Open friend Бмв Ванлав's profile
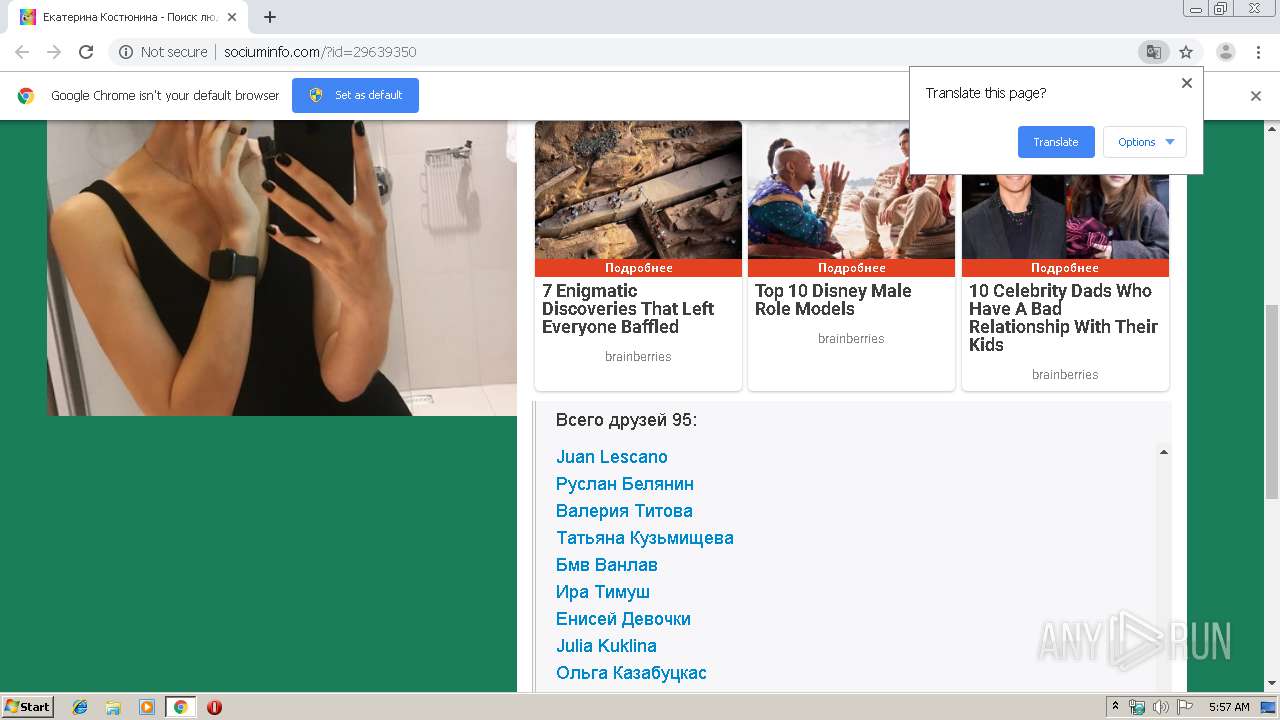 [x=607, y=565]
